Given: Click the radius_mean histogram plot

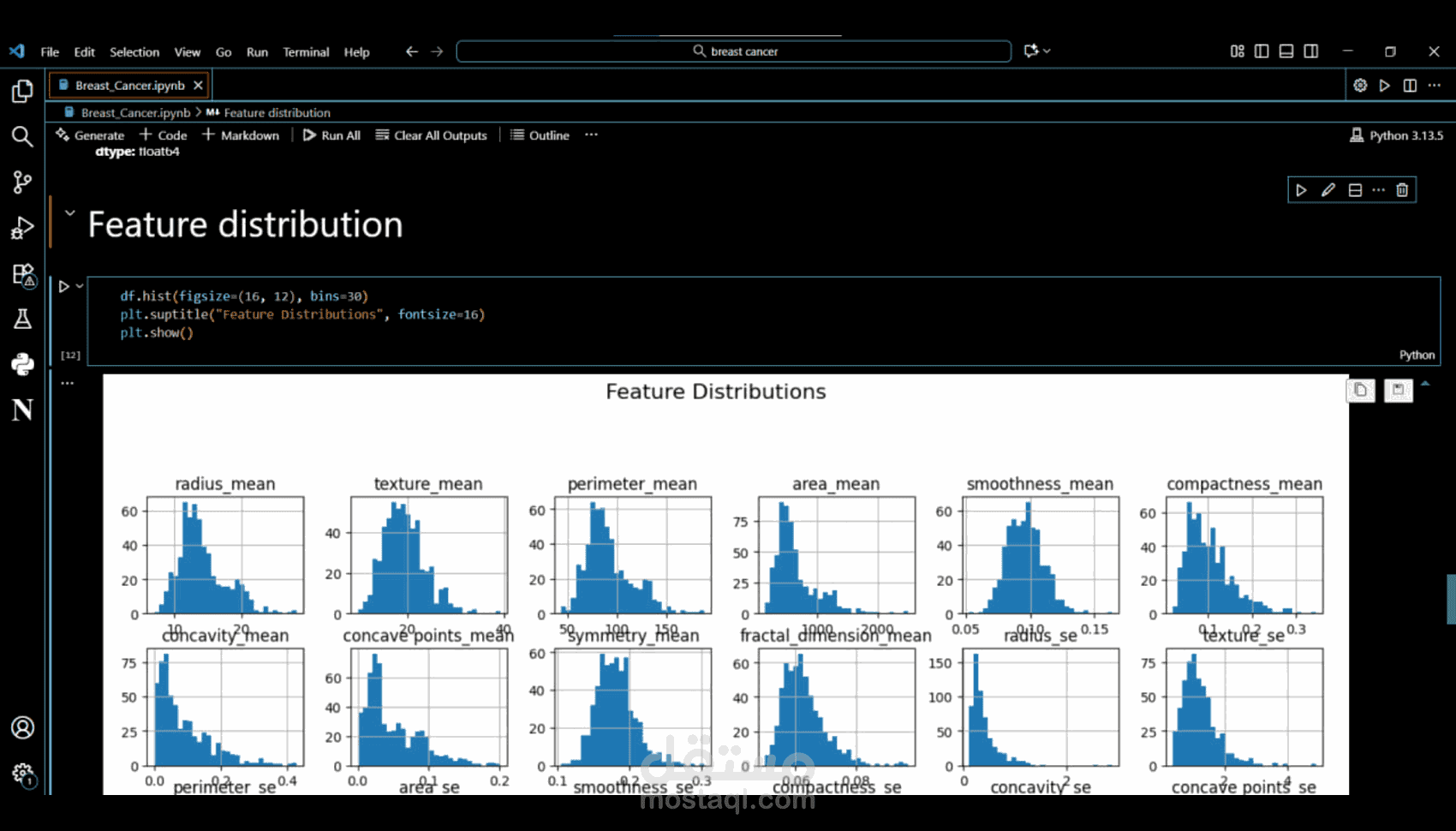Looking at the screenshot, I should pos(225,554).
